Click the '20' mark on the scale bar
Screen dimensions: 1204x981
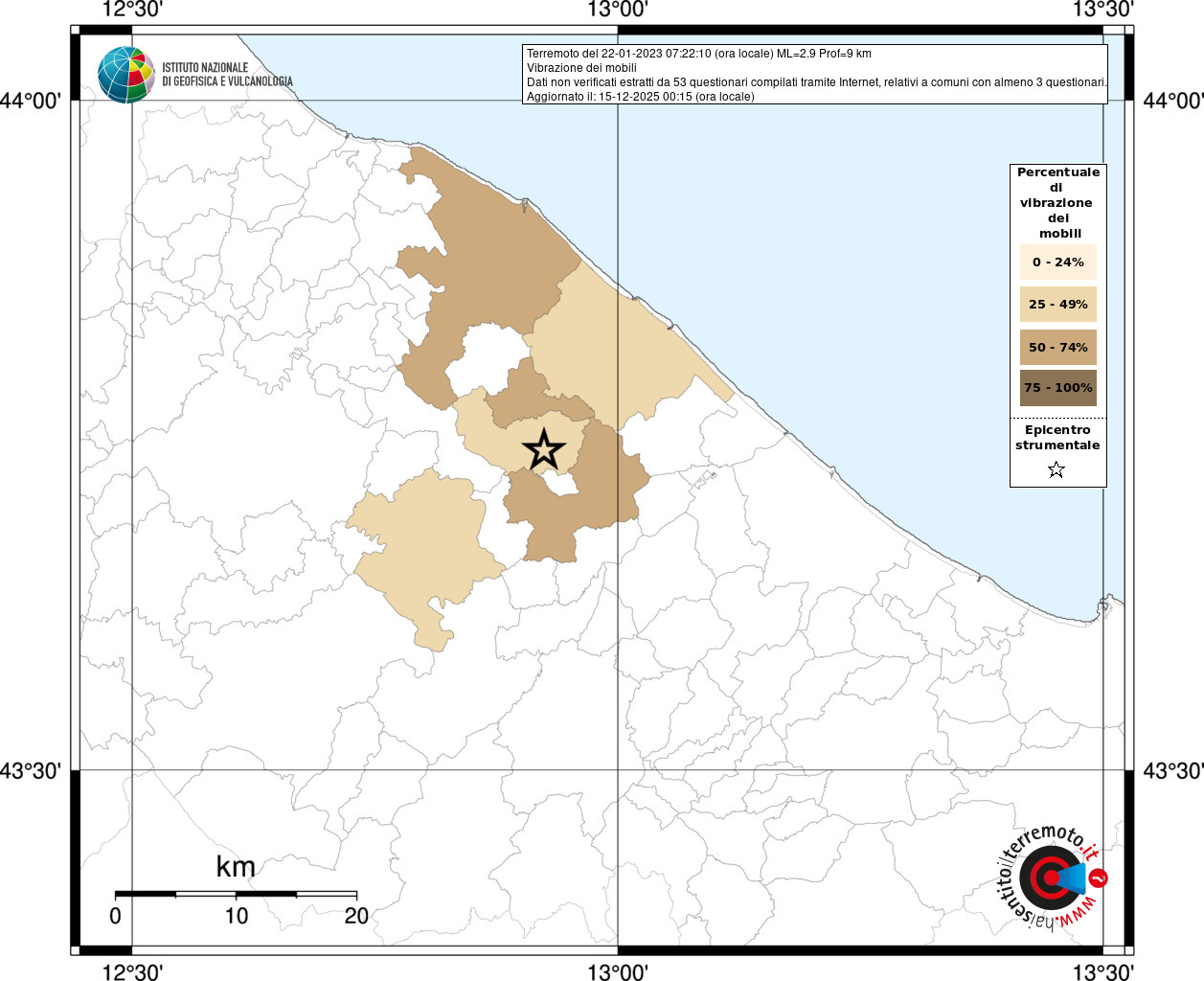[x=356, y=916]
